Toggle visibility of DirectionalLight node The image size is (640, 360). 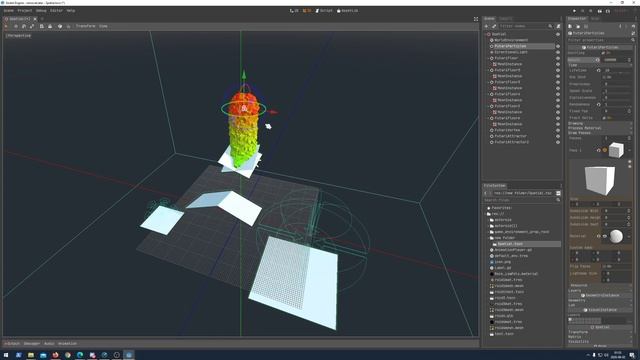tap(558, 52)
